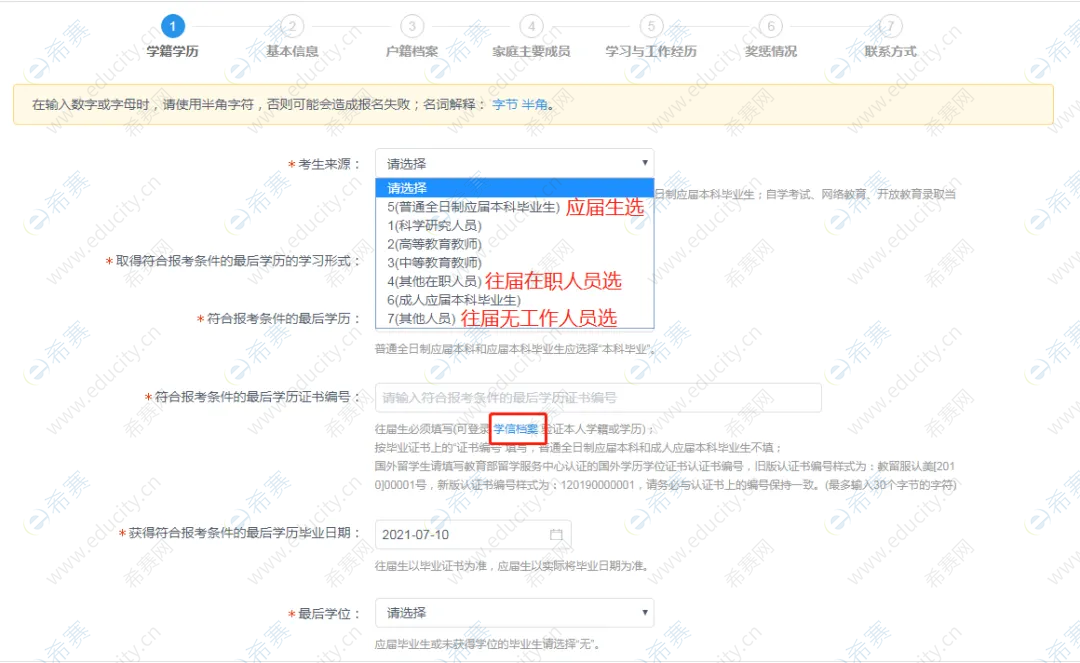Choose 5(普通全日制应届本科毕业生) option

(x=473, y=207)
